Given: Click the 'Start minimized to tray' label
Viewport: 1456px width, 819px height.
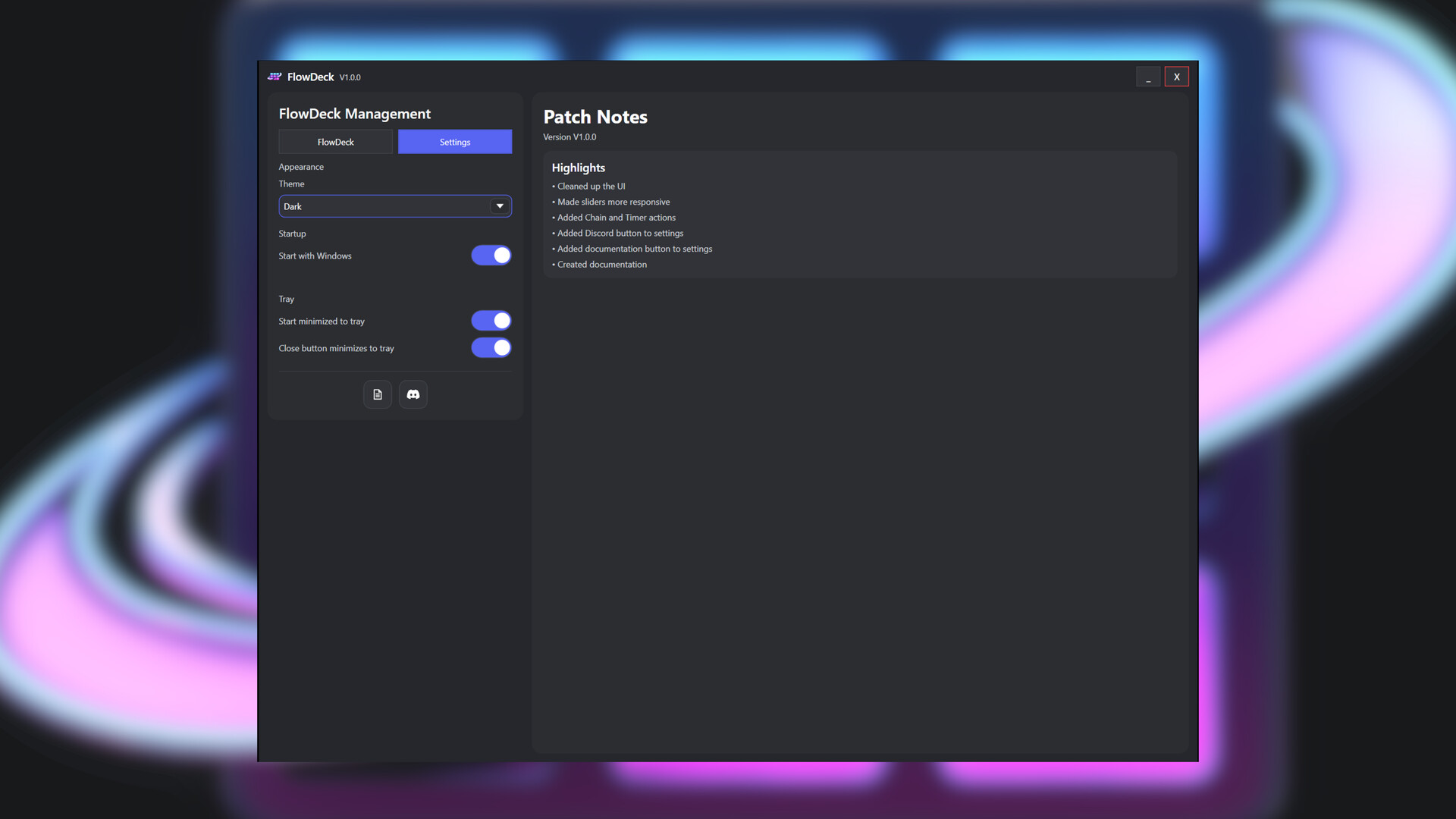Looking at the screenshot, I should (322, 322).
